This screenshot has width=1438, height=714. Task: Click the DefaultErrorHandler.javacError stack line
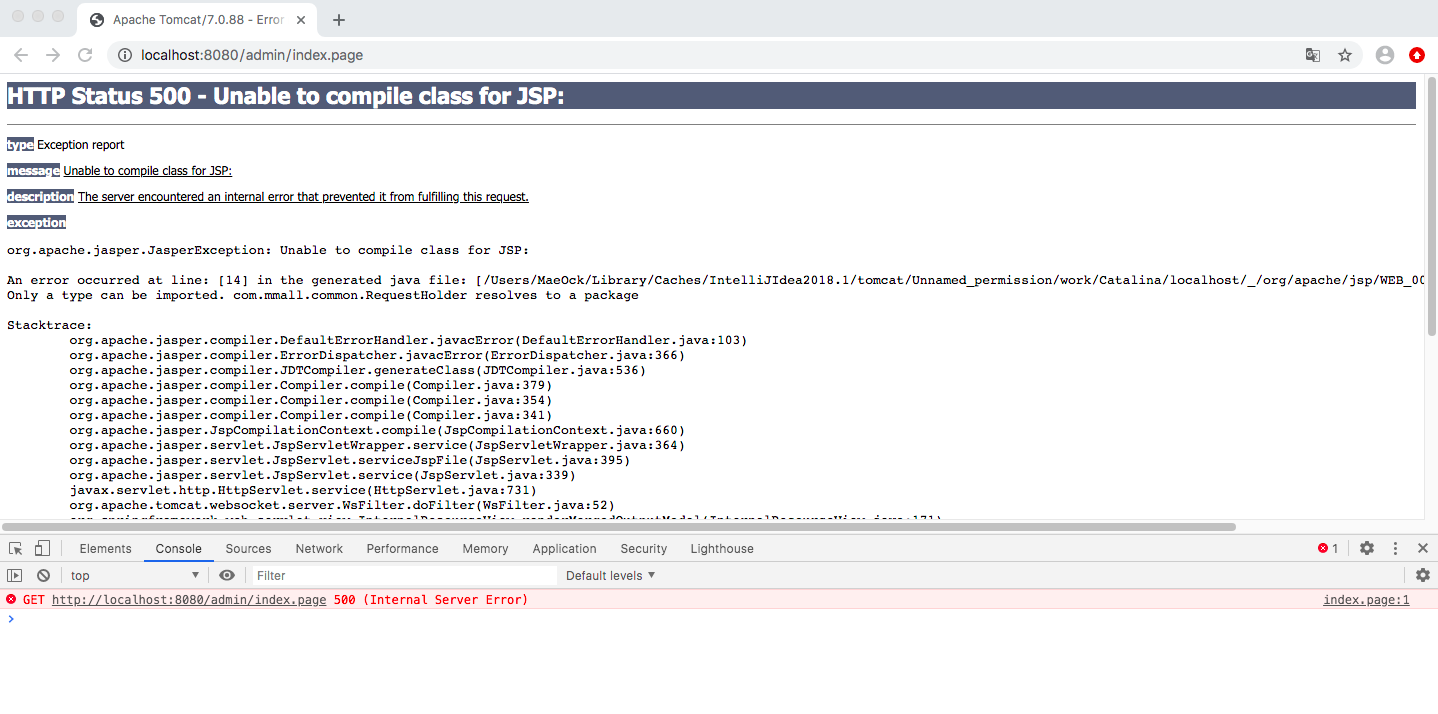coord(408,340)
